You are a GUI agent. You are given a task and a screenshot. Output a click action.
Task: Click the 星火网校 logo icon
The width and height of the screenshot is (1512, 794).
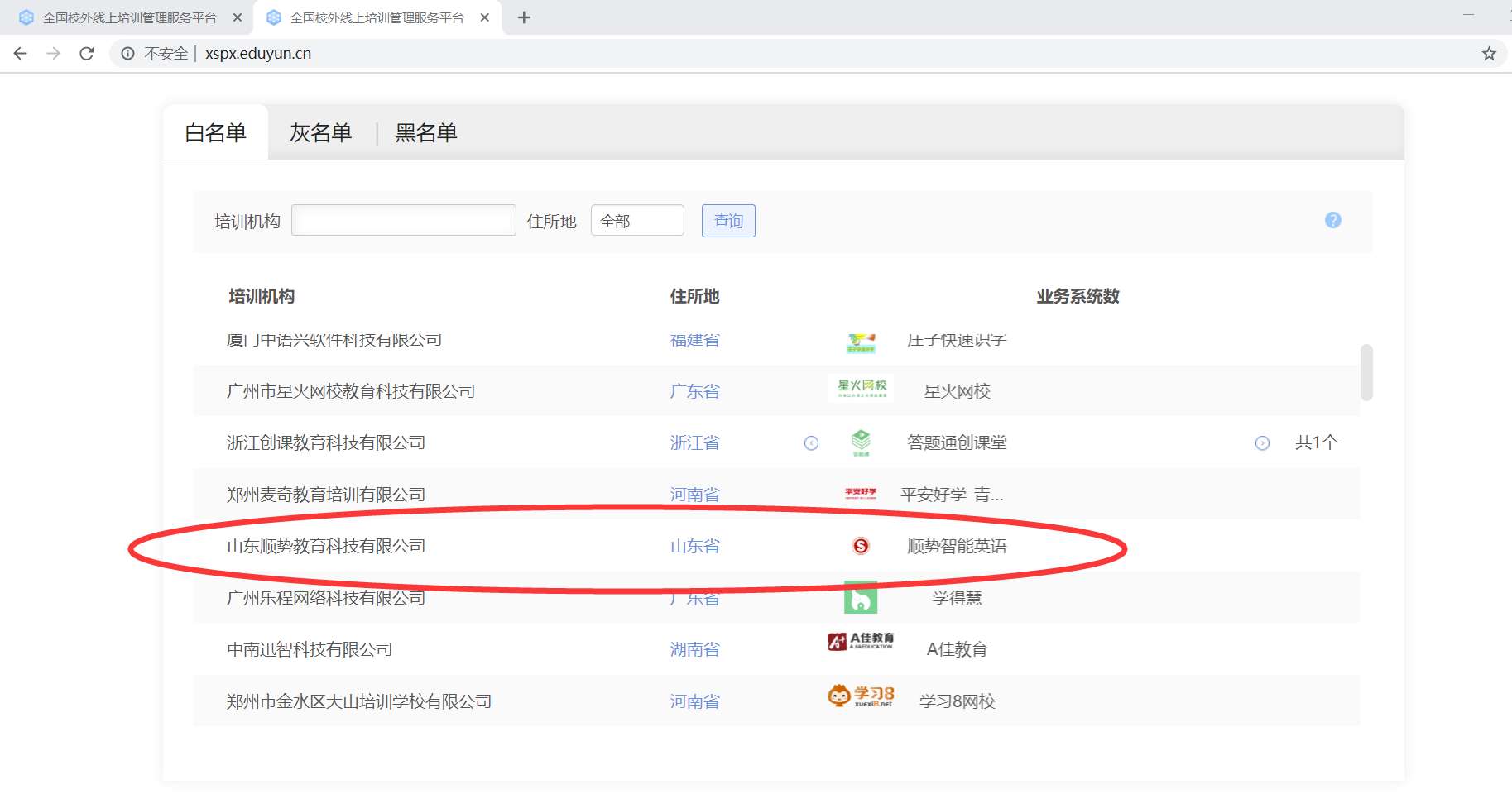pos(862,387)
